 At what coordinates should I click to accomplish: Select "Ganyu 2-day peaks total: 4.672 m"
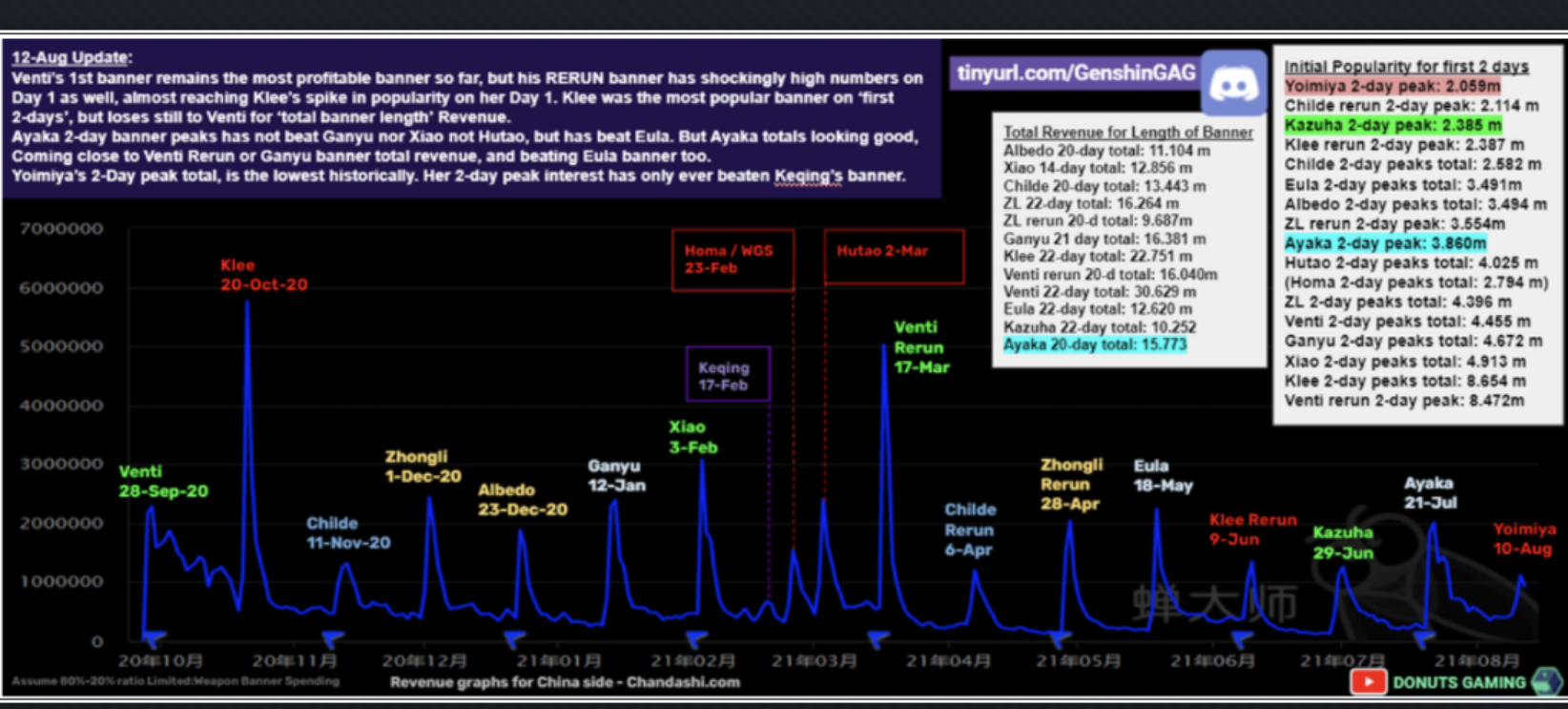tap(1413, 341)
